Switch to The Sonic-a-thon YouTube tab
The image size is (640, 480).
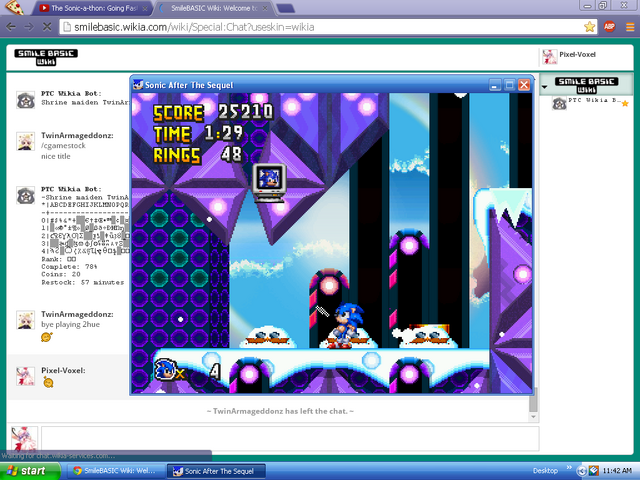point(92,8)
